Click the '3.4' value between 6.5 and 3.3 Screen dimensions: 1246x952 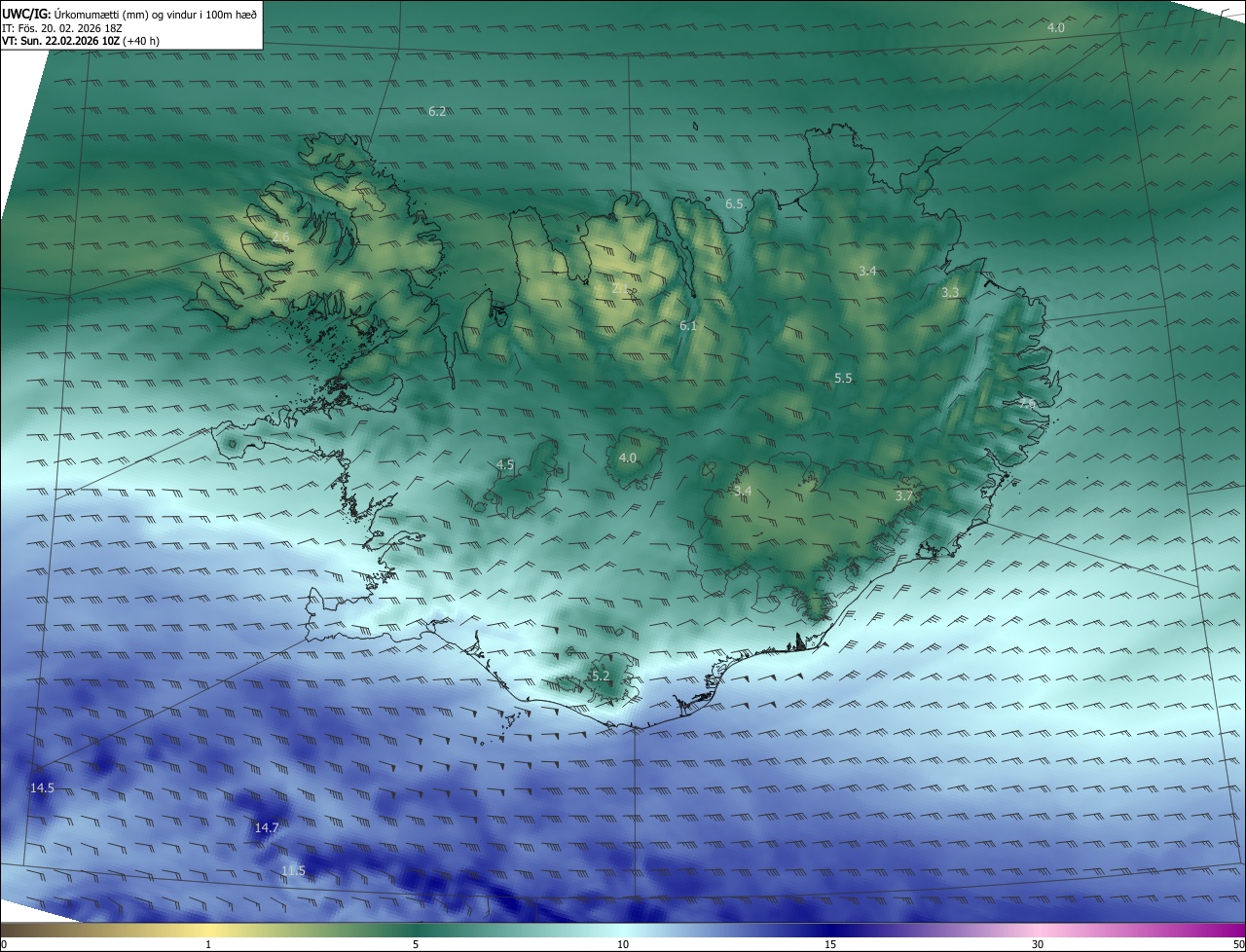pos(867,271)
